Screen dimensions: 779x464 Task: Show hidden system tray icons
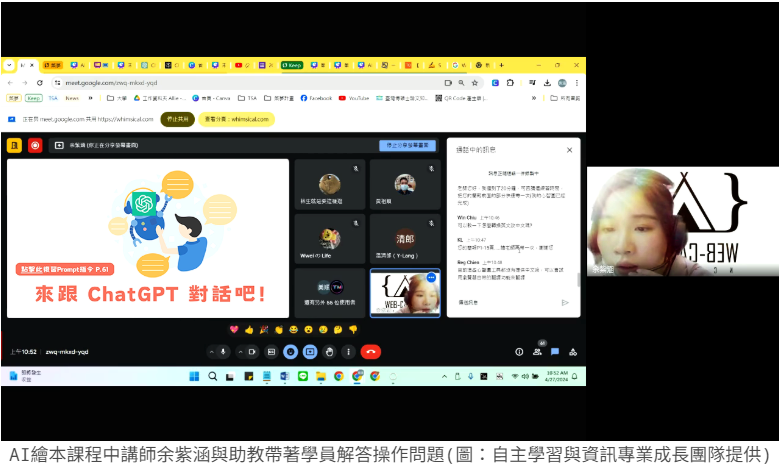(444, 377)
